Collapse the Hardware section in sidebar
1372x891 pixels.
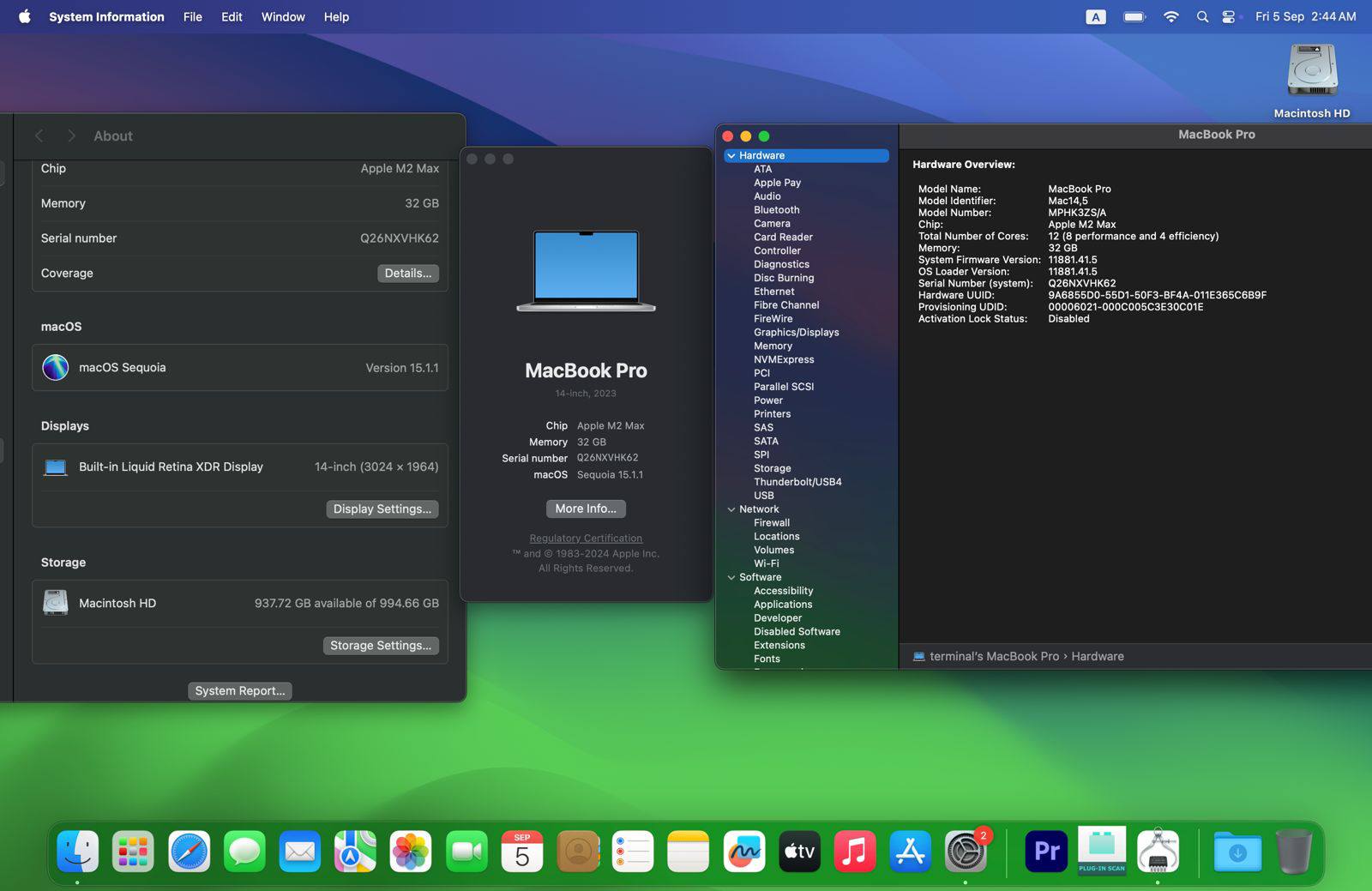pos(731,156)
